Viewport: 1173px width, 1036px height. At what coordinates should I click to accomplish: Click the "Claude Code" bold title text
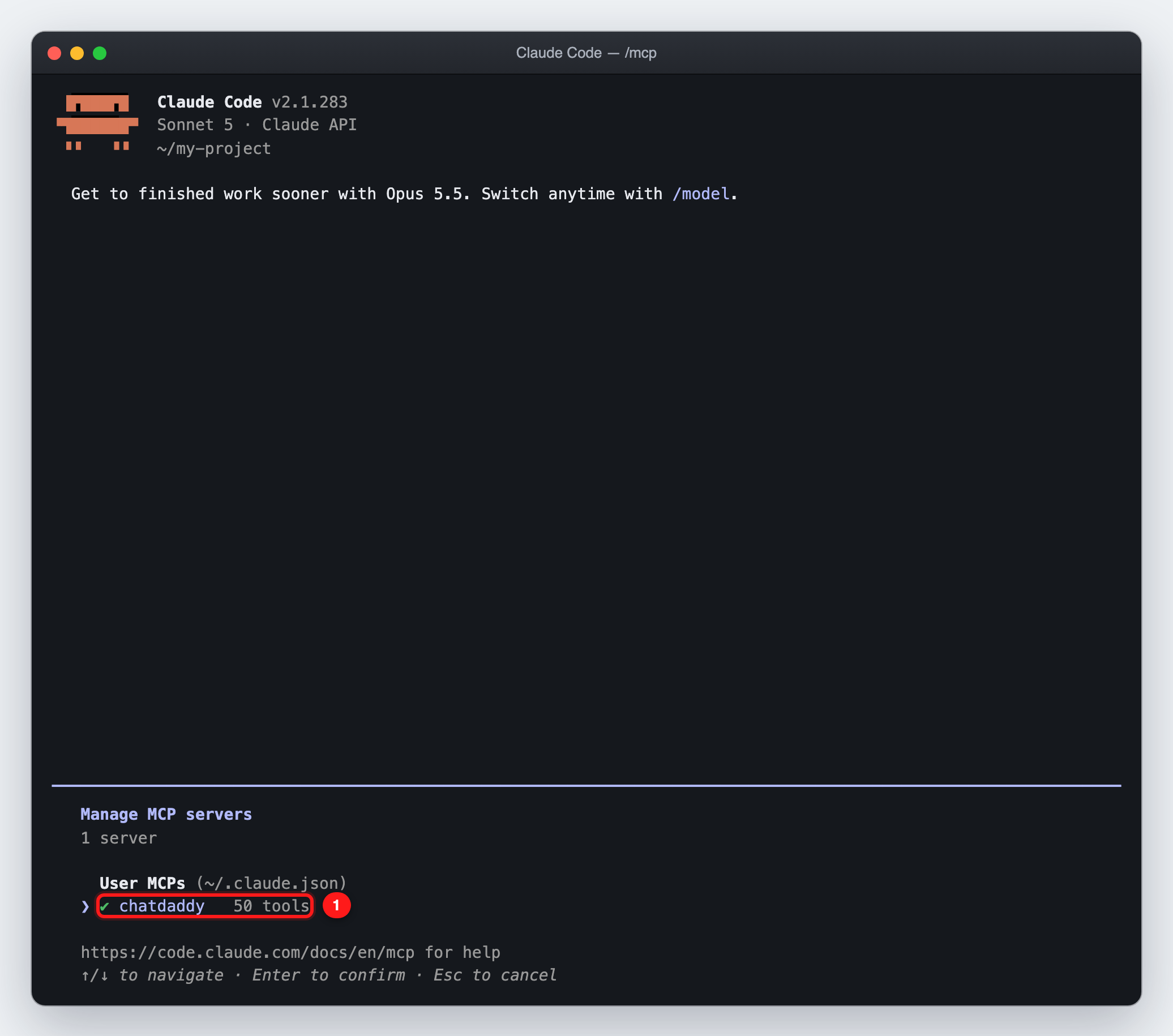coord(209,102)
